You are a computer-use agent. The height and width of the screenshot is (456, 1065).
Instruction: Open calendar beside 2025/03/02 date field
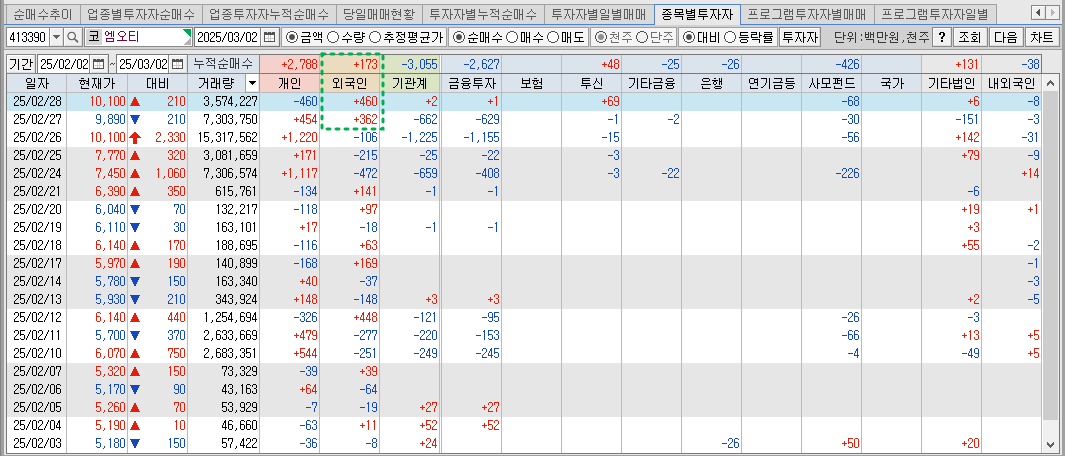[270, 37]
